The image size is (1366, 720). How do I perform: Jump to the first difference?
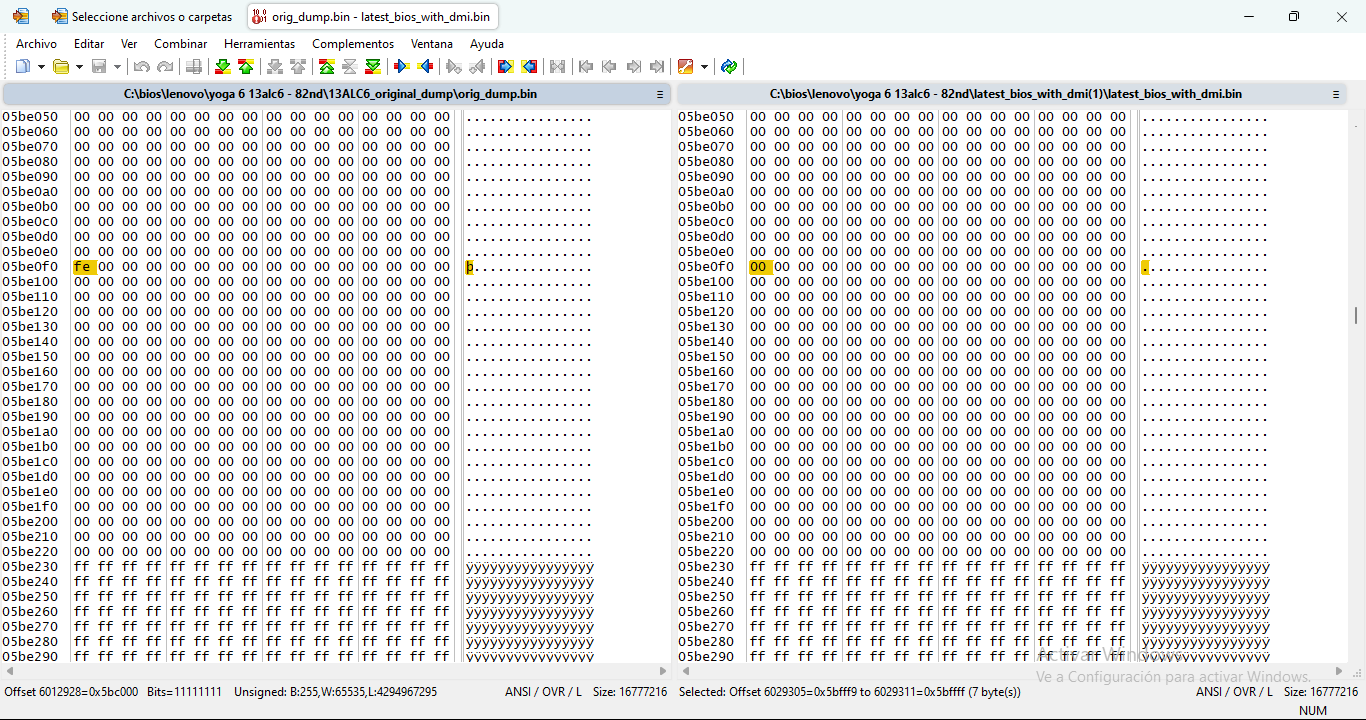[x=326, y=67]
